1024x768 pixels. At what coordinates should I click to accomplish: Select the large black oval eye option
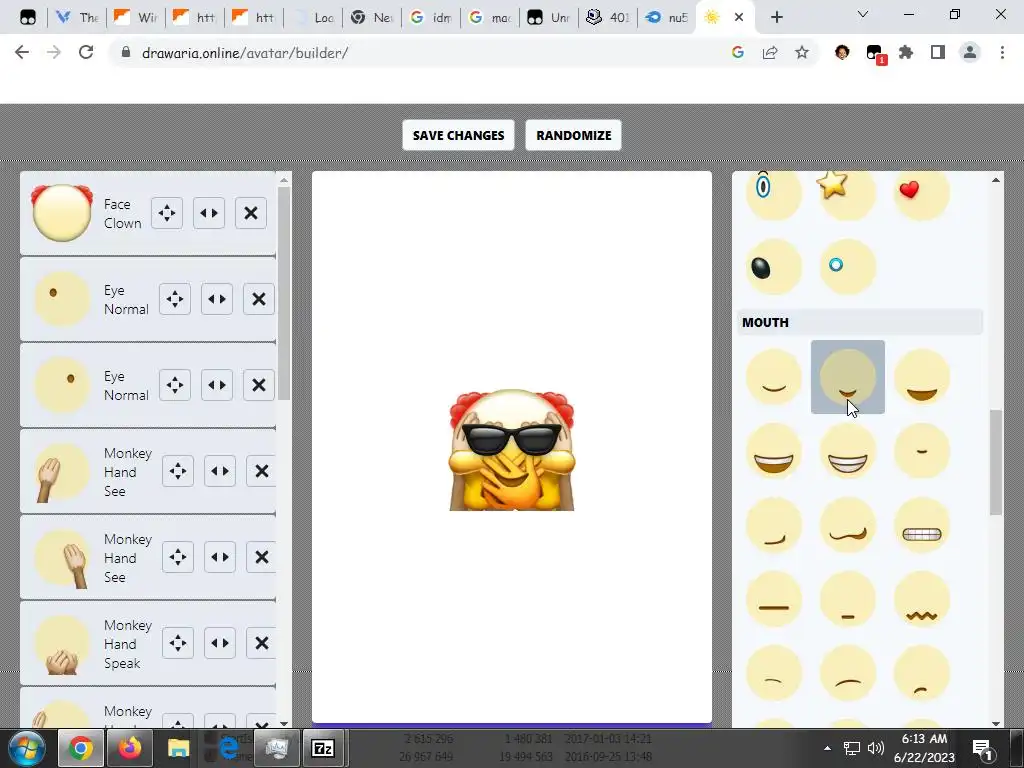[774, 266]
